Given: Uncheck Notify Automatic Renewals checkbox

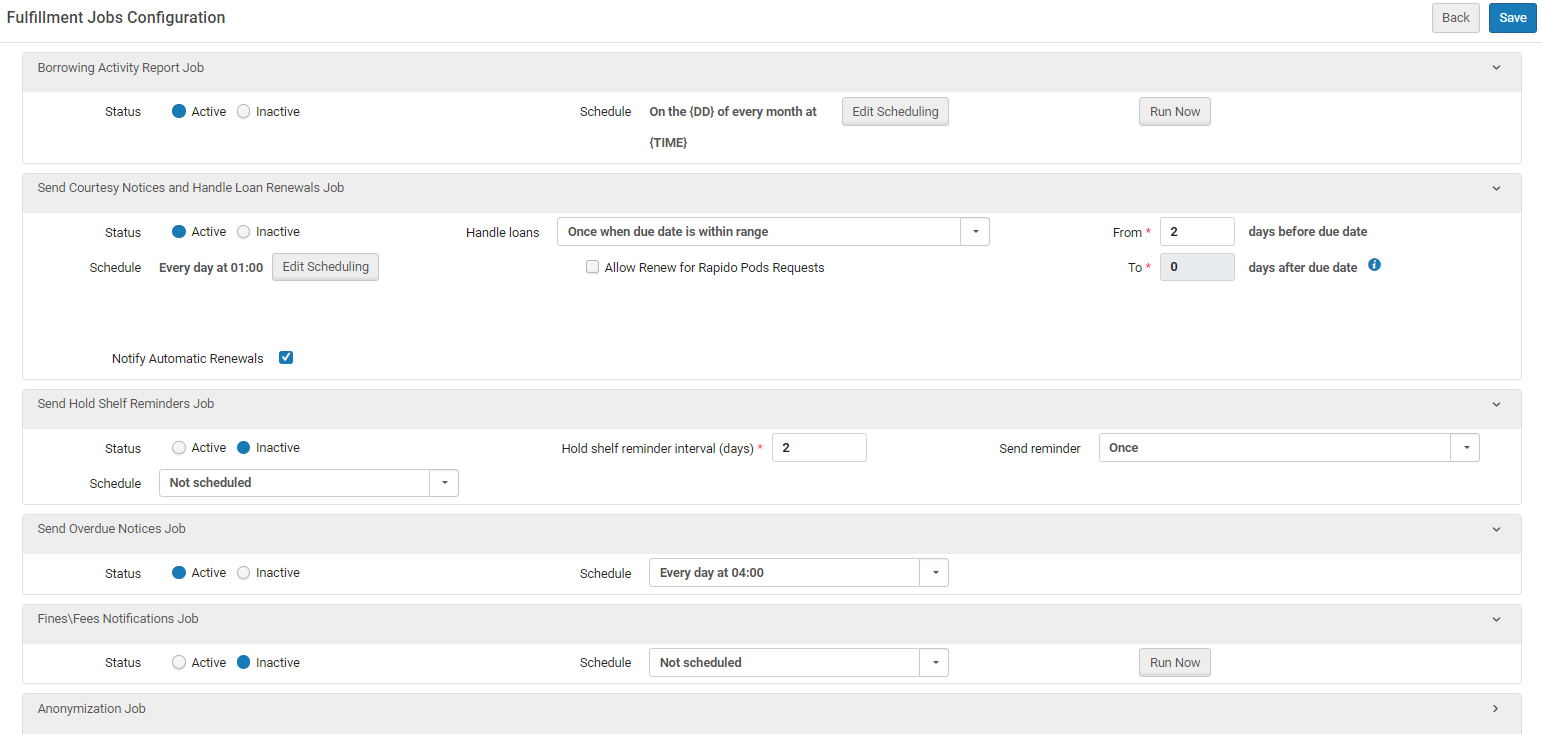Looking at the screenshot, I should click(286, 358).
